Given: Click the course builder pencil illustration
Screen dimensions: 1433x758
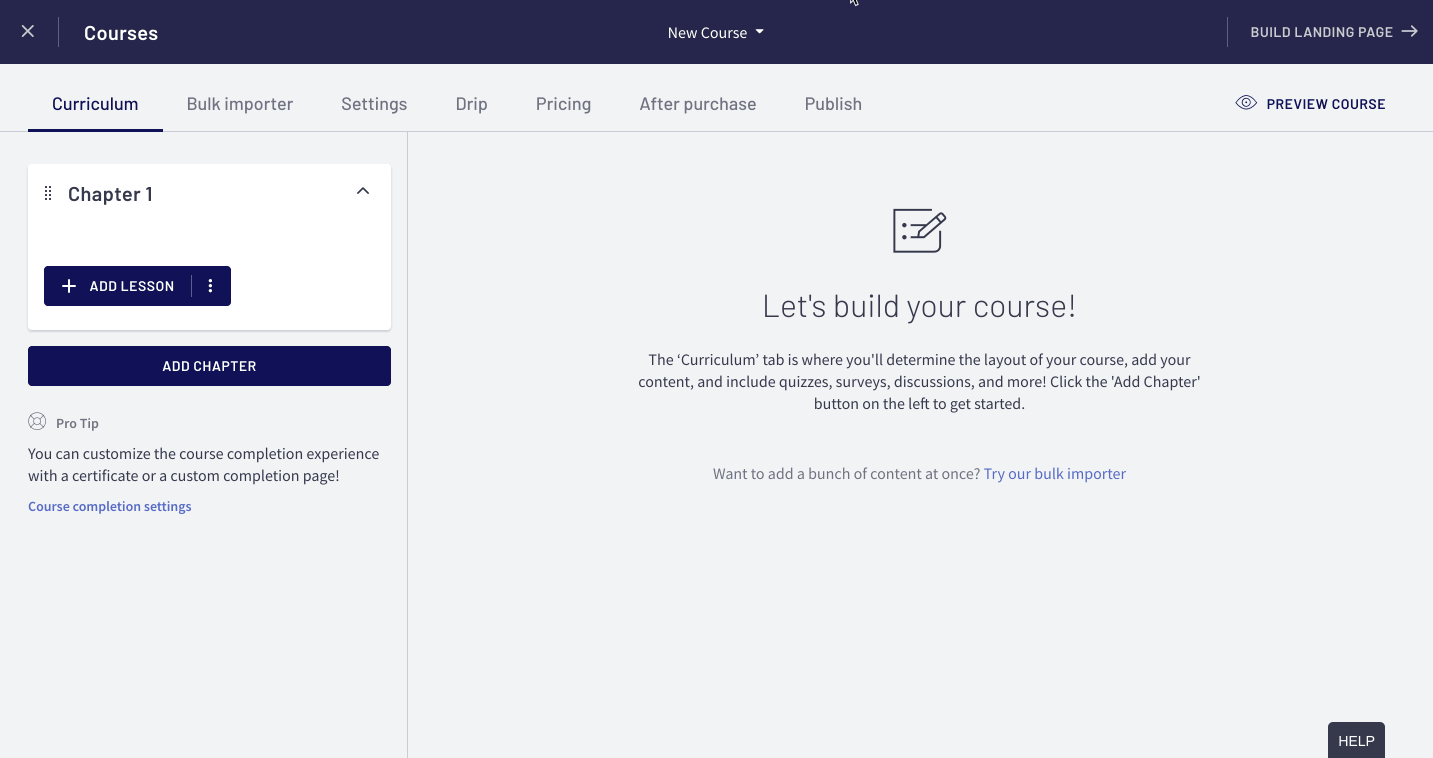Looking at the screenshot, I should pyautogui.click(x=919, y=231).
